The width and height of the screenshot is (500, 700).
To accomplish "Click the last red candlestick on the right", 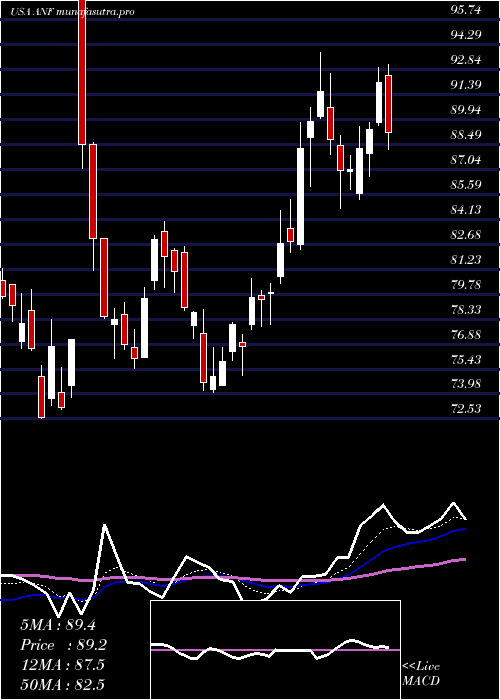I will tap(388, 104).
